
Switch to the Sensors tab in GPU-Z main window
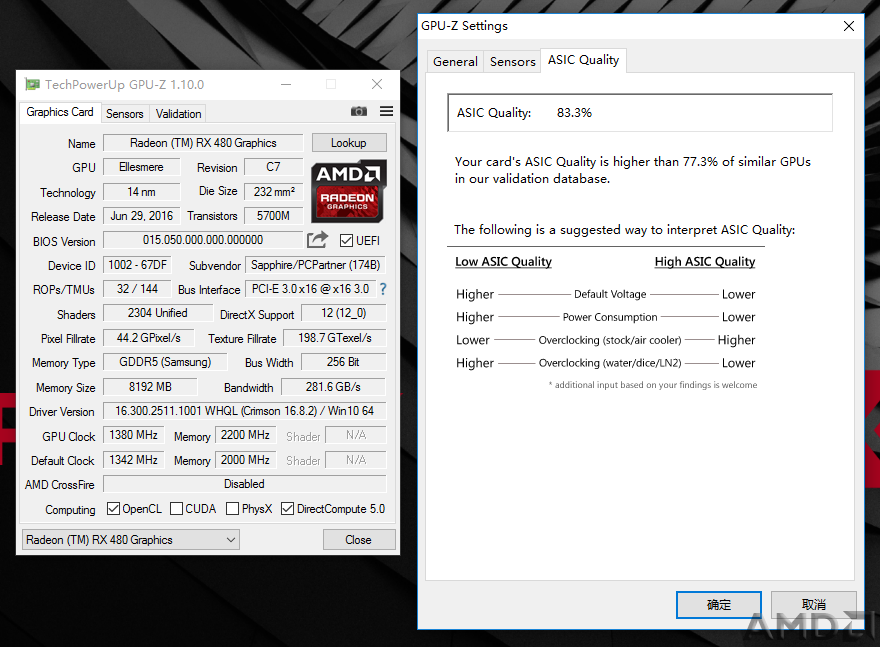click(x=125, y=114)
